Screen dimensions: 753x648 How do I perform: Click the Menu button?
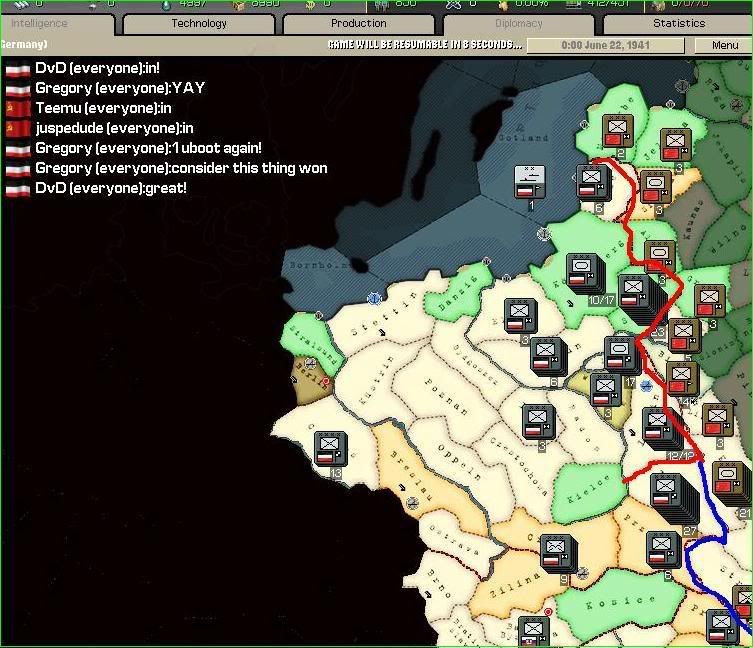point(725,45)
